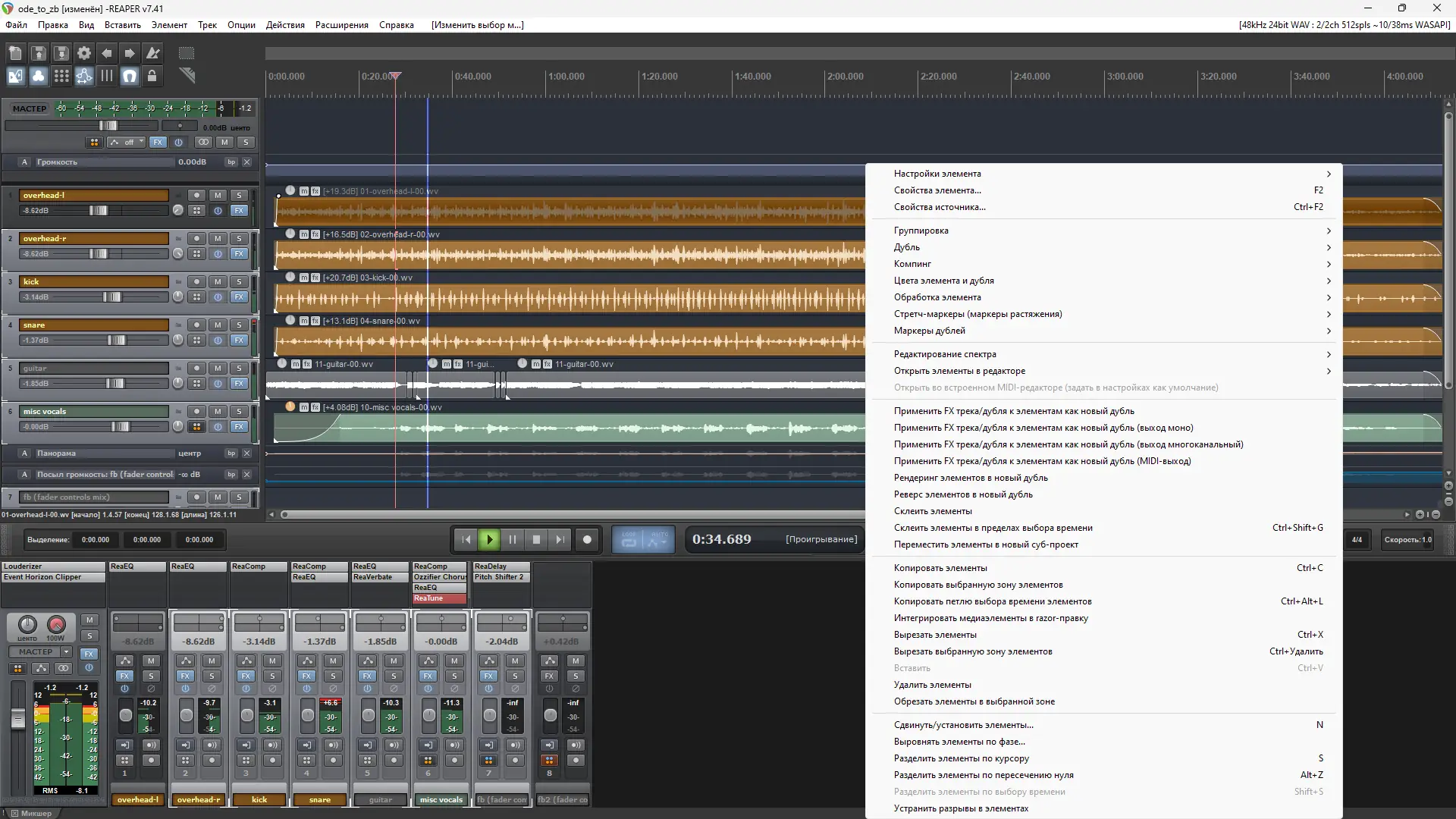Toggle the master track mono/stereo button
Image resolution: width=1456 pixels, height=819 pixels.
(203, 142)
